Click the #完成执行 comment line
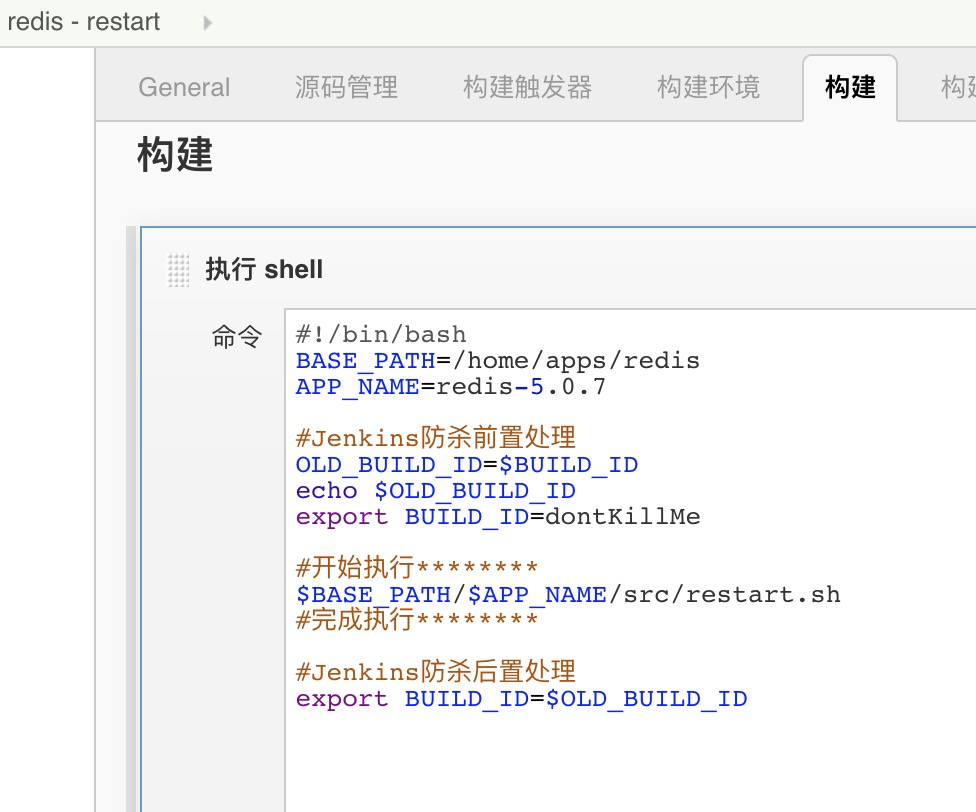 (x=417, y=620)
